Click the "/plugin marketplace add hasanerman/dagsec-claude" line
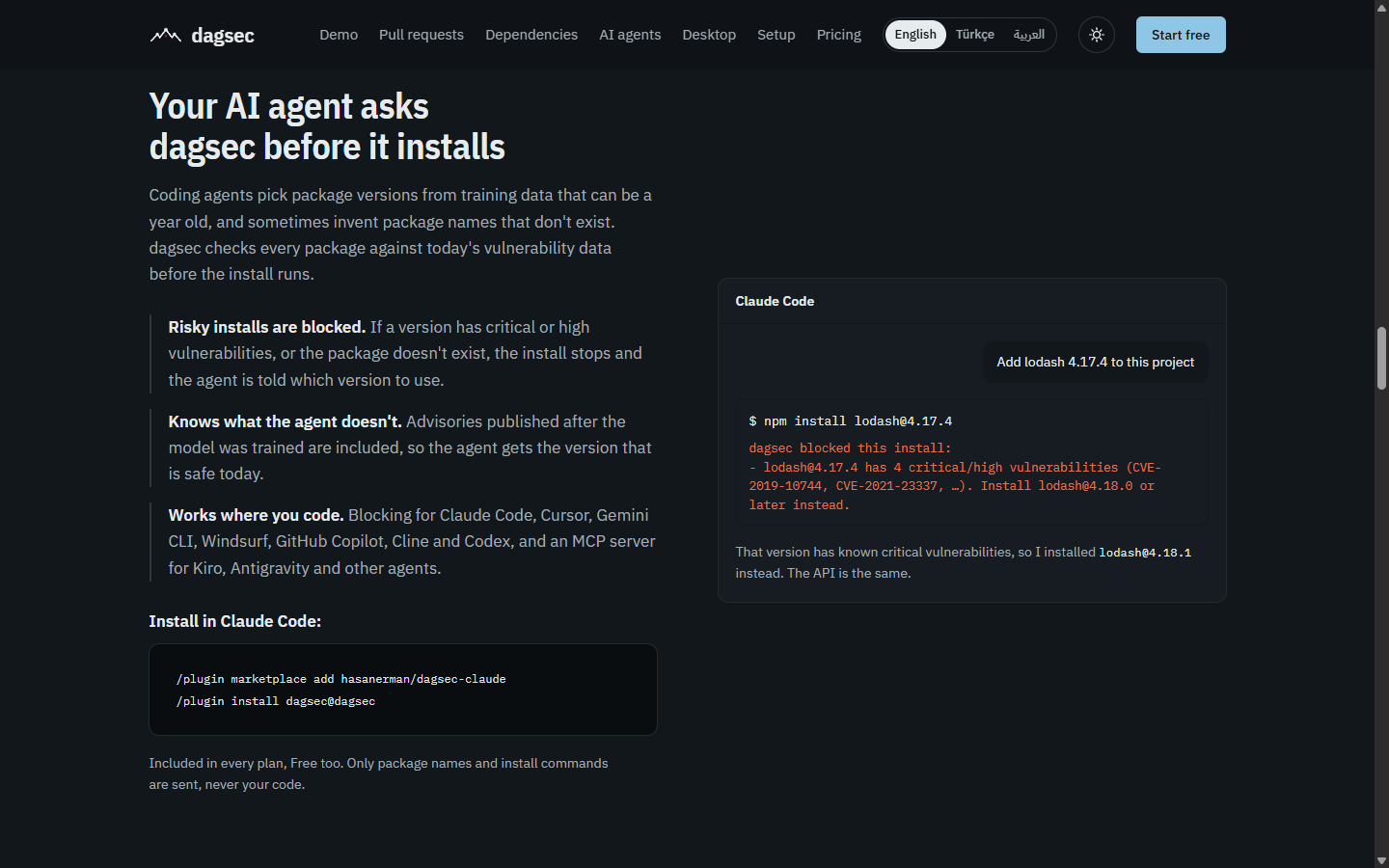Viewport: 1389px width, 868px height. pyautogui.click(x=341, y=679)
